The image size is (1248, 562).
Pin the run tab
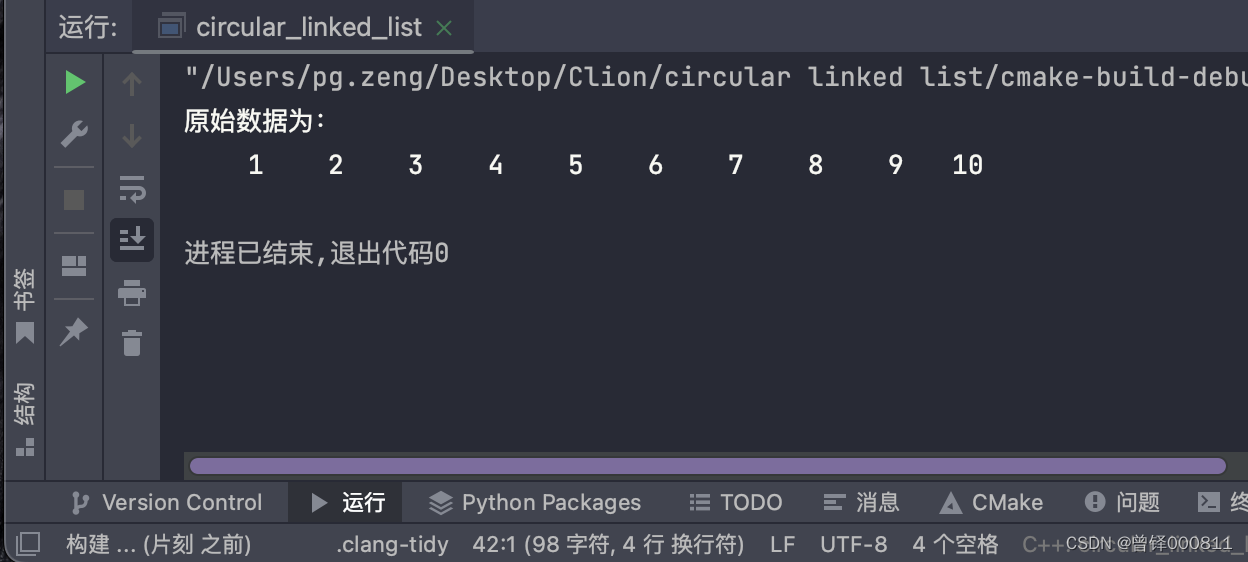pos(74,331)
